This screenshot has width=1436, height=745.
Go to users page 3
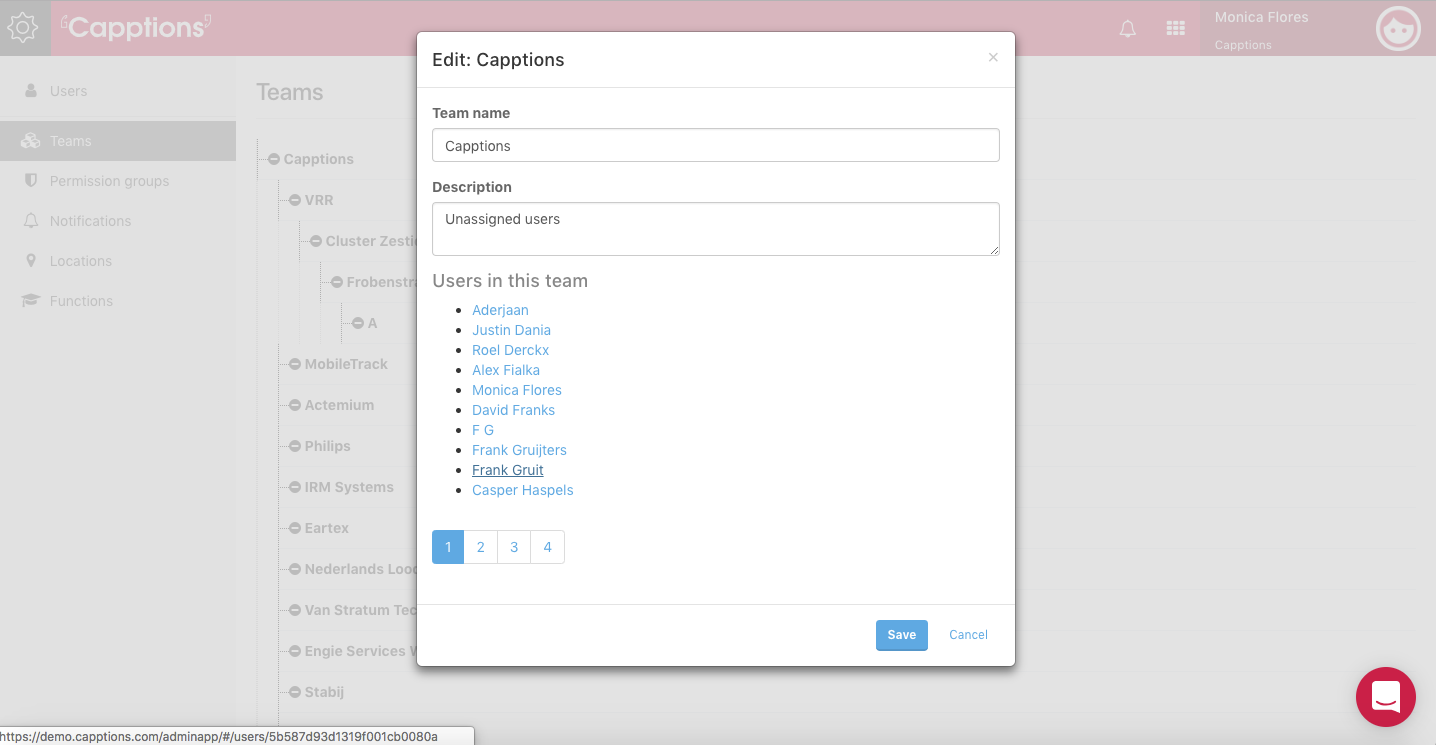pyautogui.click(x=514, y=547)
